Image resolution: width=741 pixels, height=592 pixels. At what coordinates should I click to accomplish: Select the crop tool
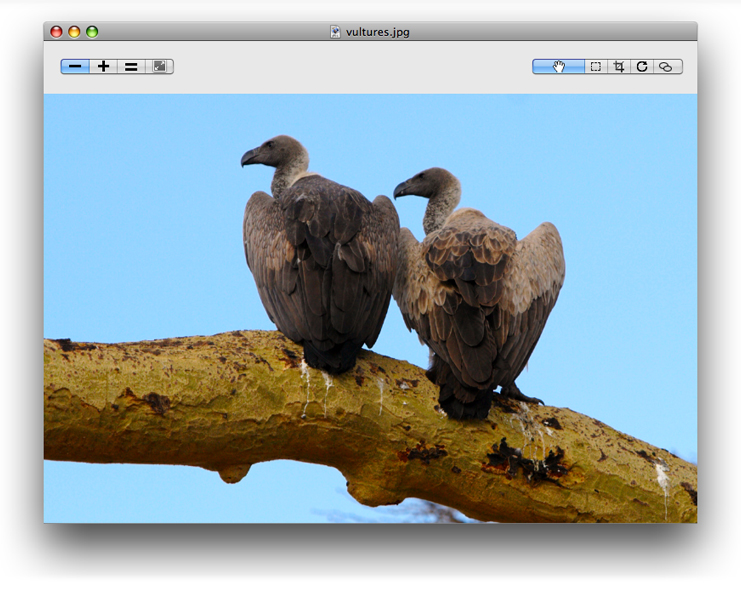tap(619, 67)
